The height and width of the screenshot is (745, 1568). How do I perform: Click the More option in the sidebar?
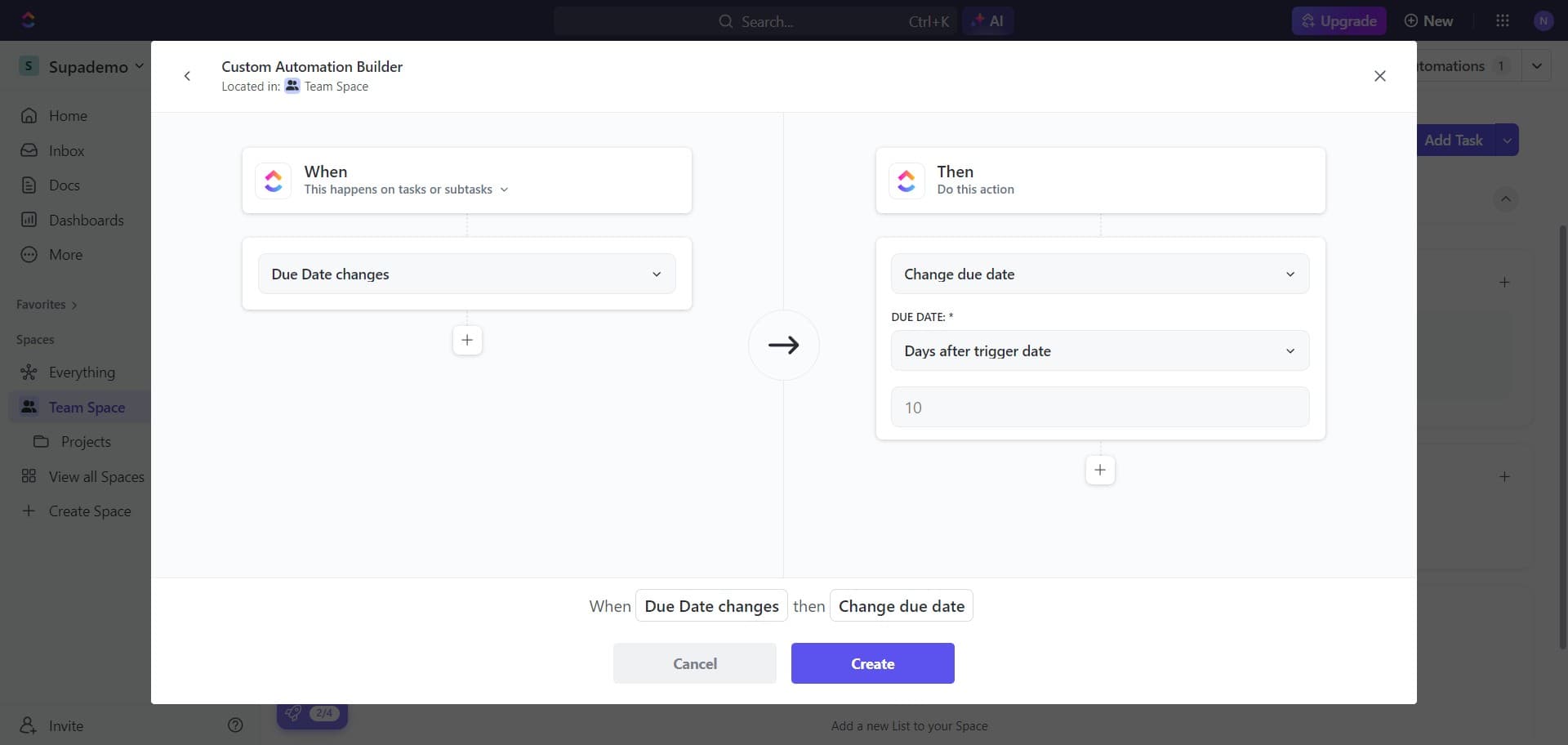(65, 254)
